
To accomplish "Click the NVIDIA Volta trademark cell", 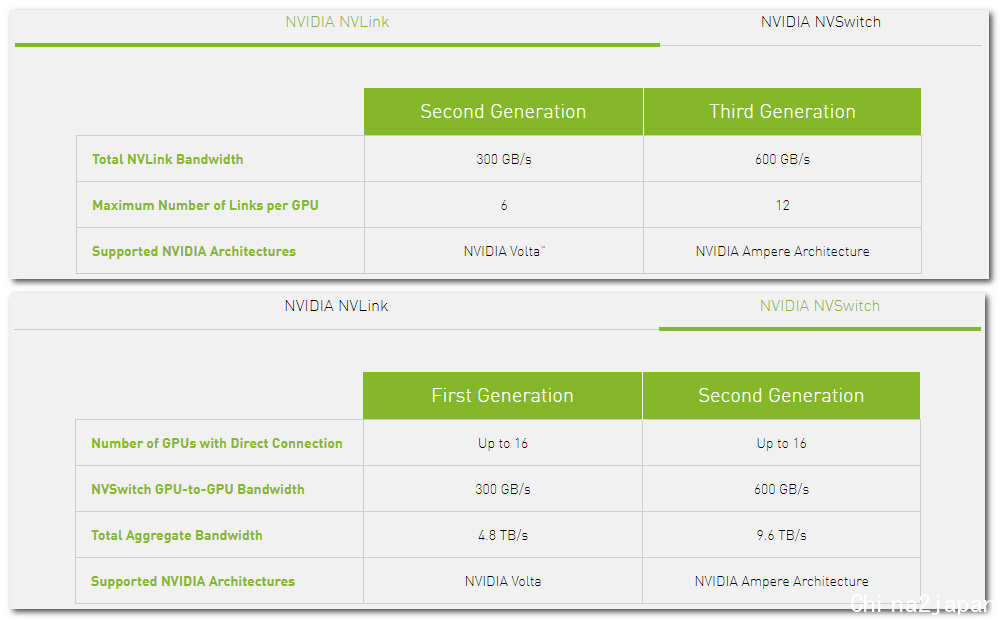I will 504,251.
